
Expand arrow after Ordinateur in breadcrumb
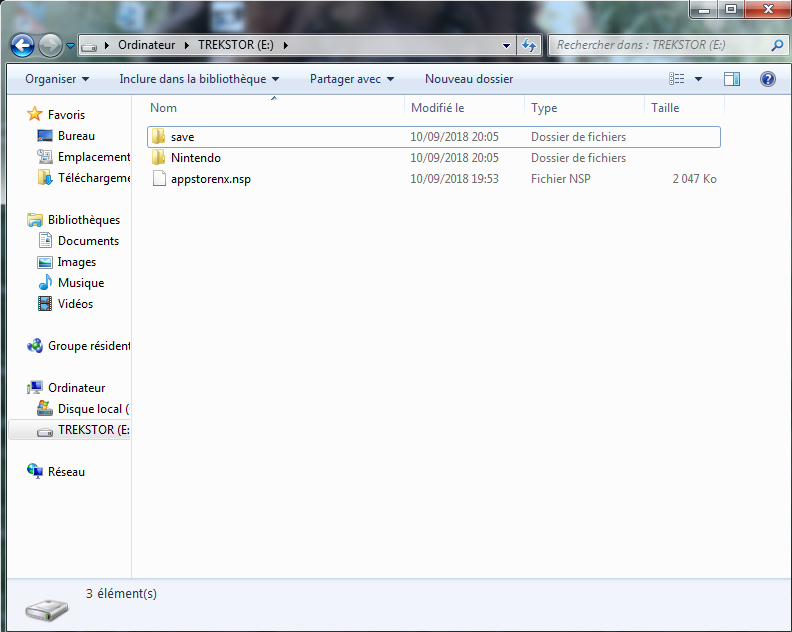click(187, 45)
